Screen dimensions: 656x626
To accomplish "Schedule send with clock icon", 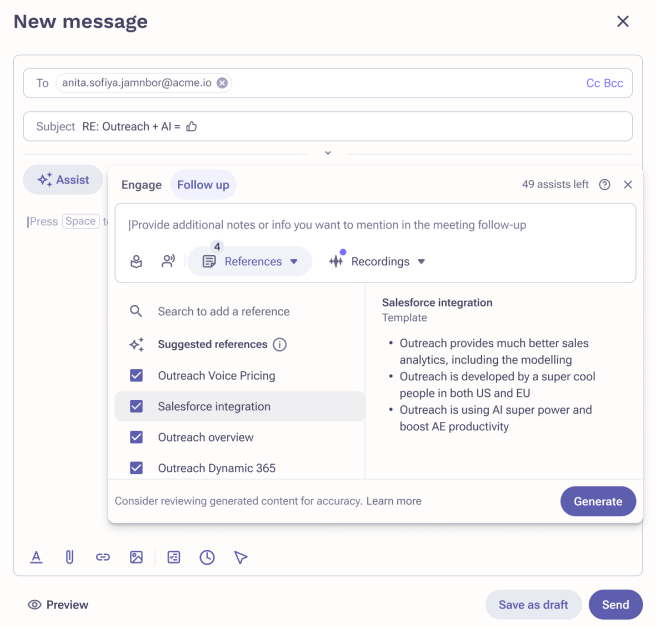I will pyautogui.click(x=207, y=557).
